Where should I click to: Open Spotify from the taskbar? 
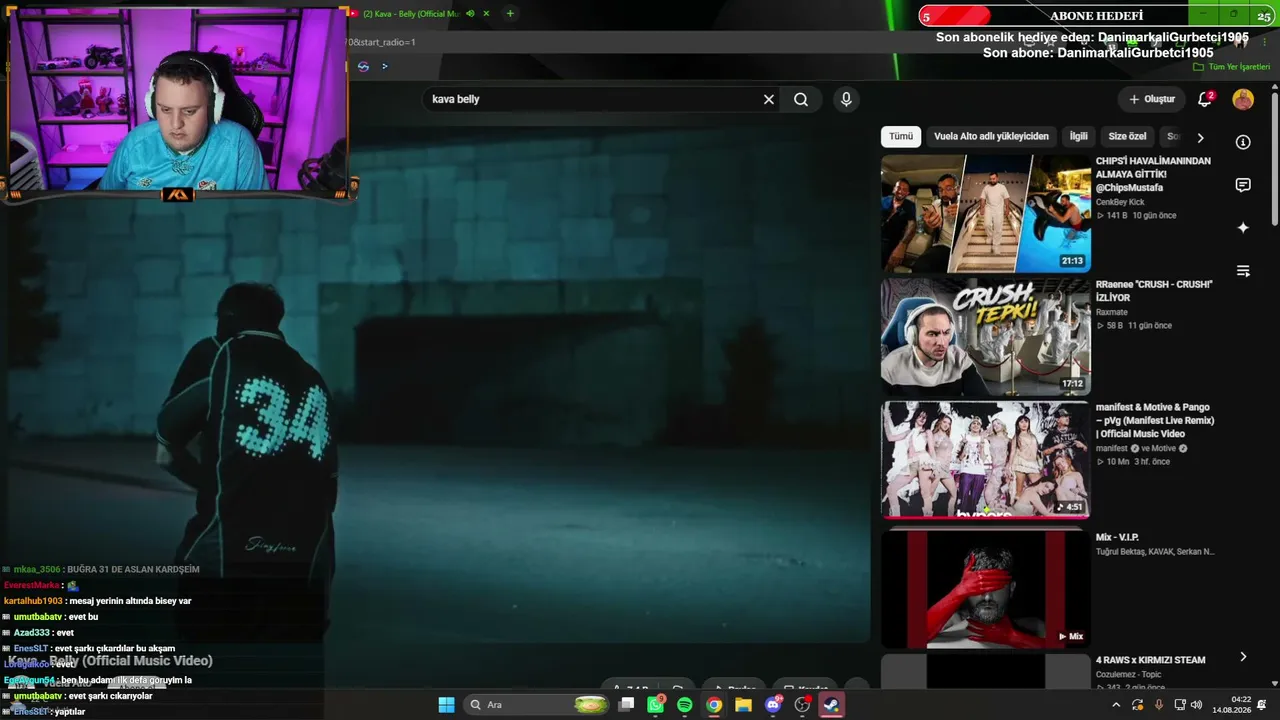(685, 705)
